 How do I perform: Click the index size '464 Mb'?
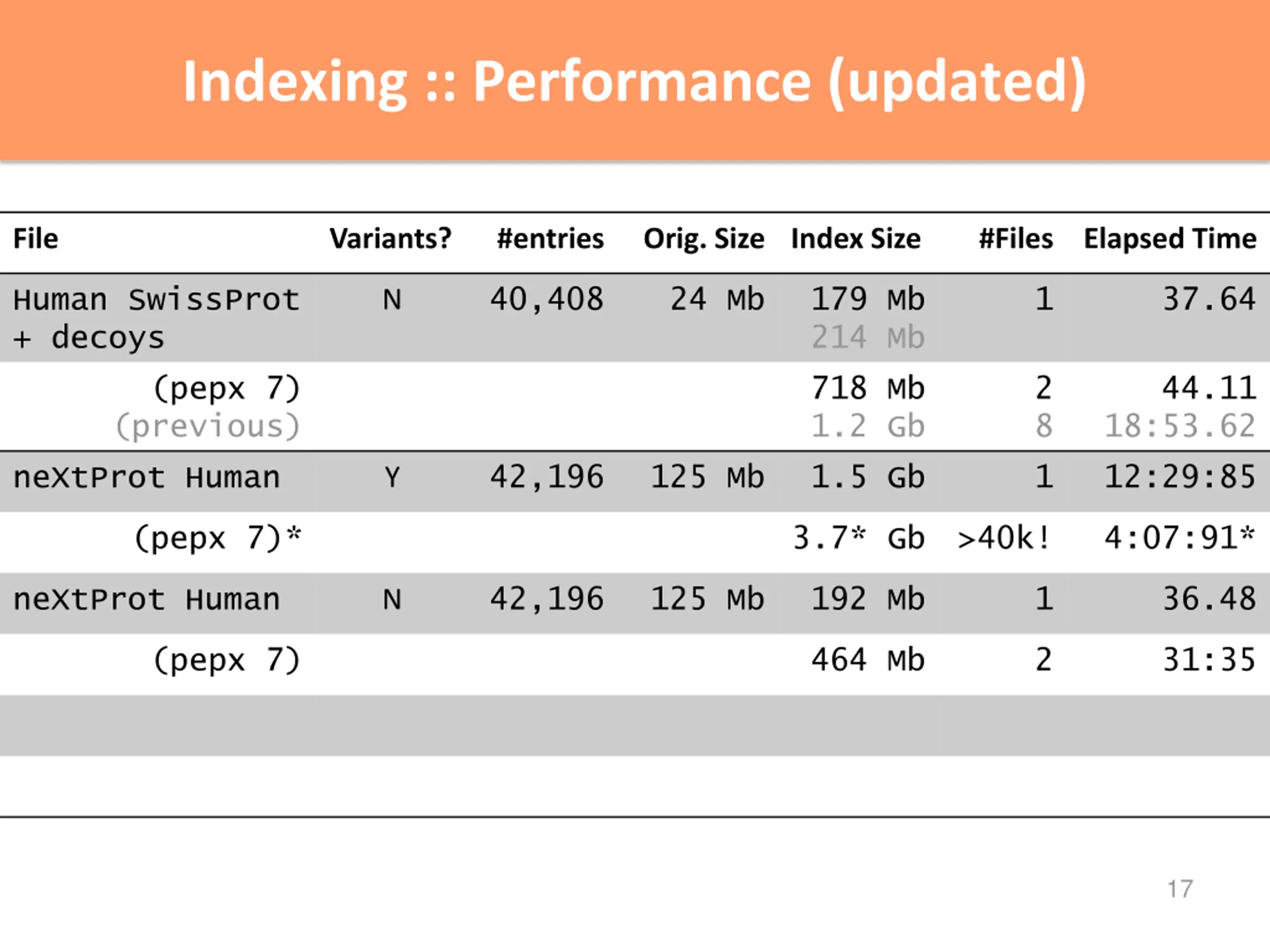coord(868,660)
